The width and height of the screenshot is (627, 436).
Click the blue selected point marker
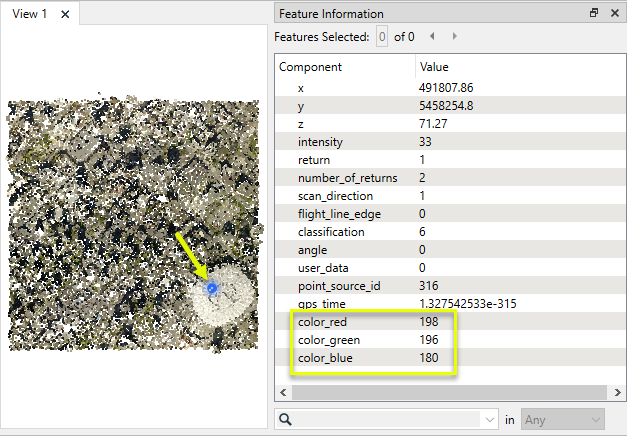[212, 288]
